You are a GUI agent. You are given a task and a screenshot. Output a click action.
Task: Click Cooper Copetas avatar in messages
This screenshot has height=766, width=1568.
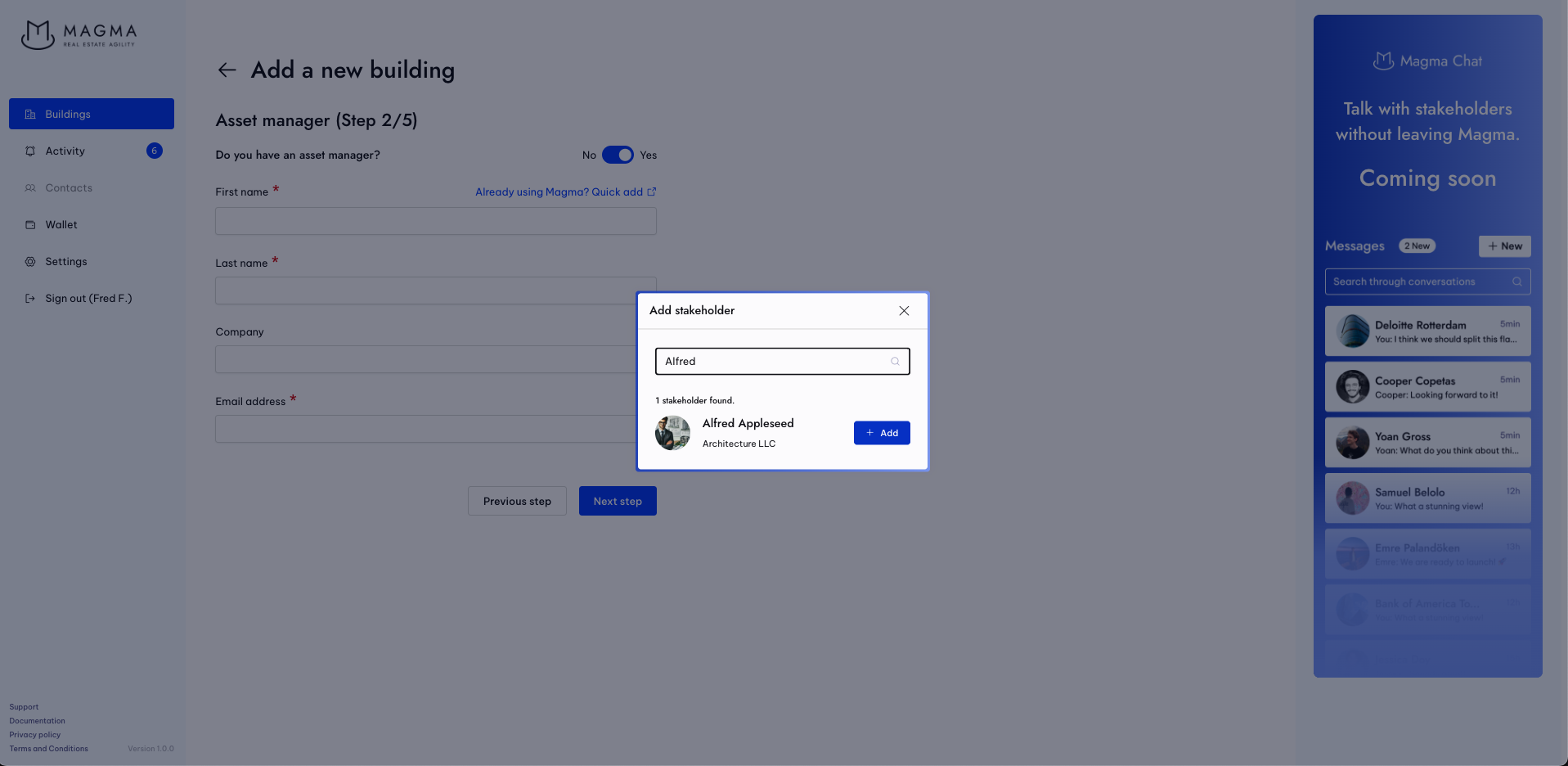pos(1352,387)
